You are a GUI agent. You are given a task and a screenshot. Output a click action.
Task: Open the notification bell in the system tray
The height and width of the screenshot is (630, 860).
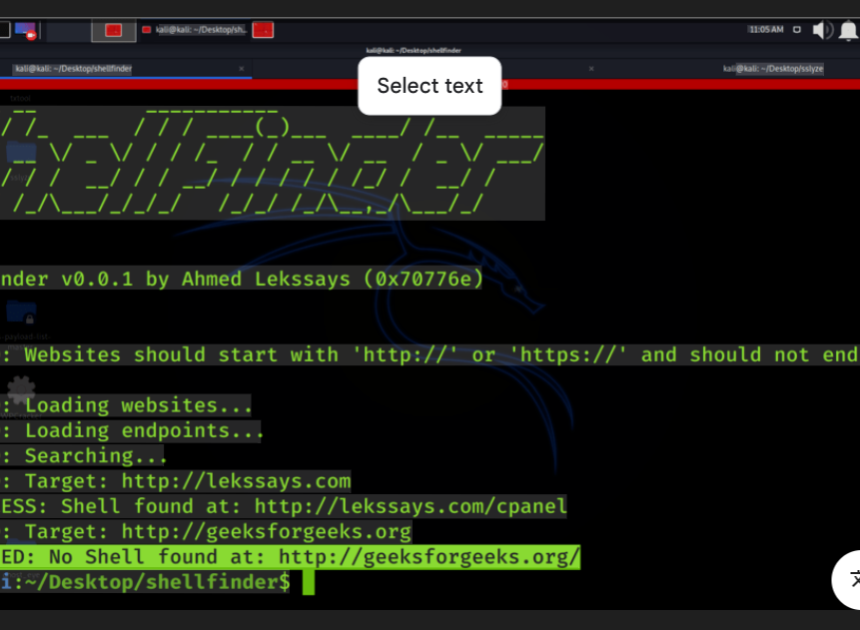pos(849,29)
